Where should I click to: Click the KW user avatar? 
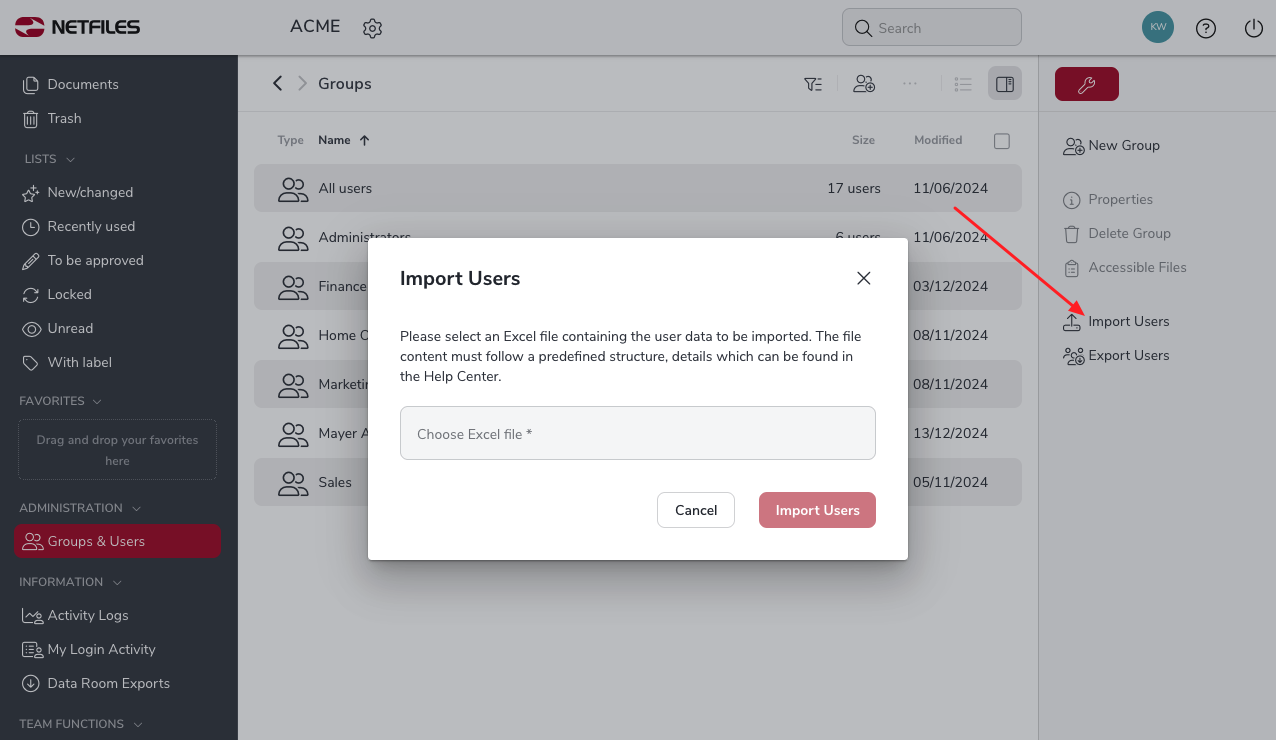(x=1158, y=28)
